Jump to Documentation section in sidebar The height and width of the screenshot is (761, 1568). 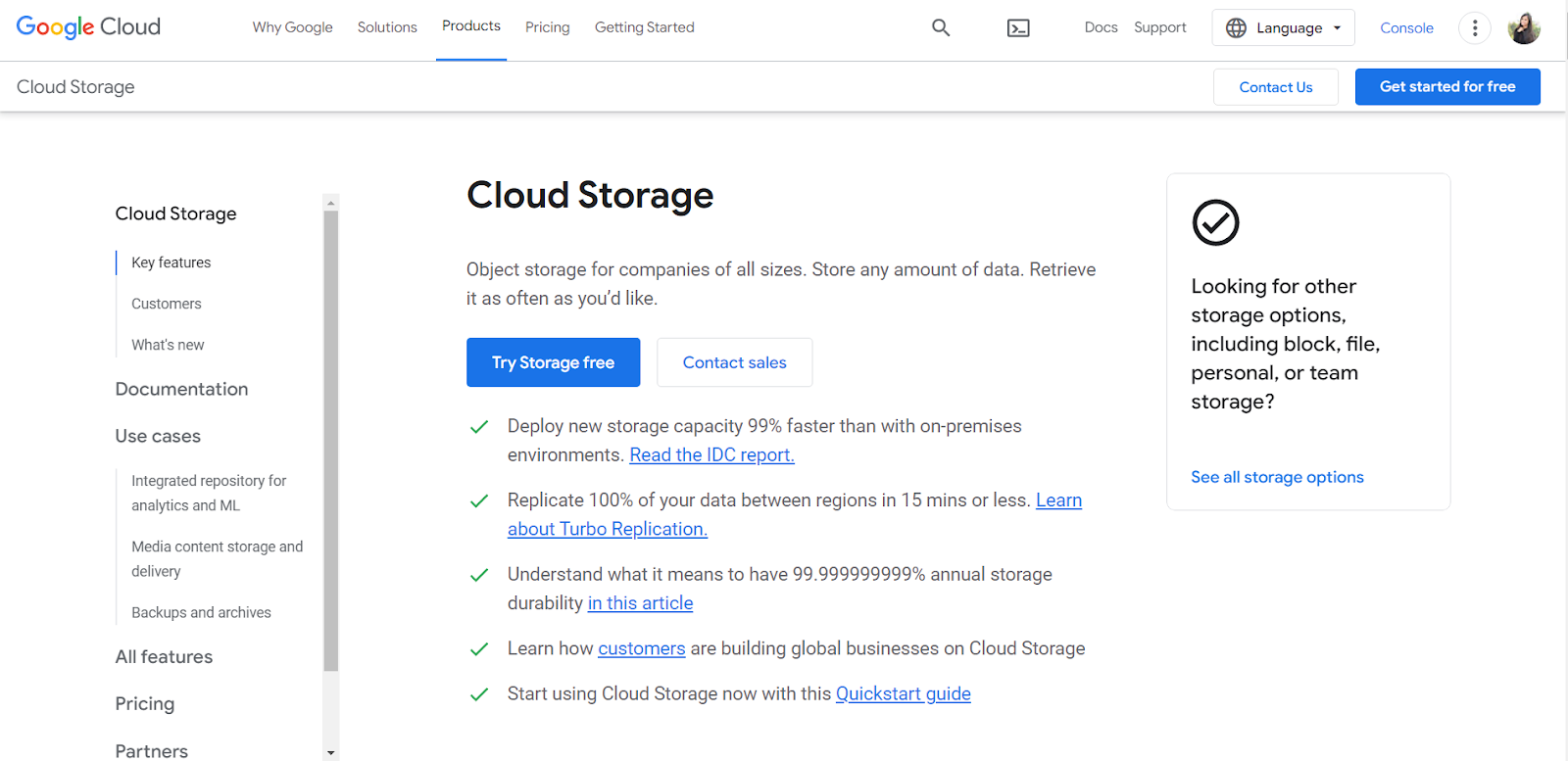coord(182,389)
